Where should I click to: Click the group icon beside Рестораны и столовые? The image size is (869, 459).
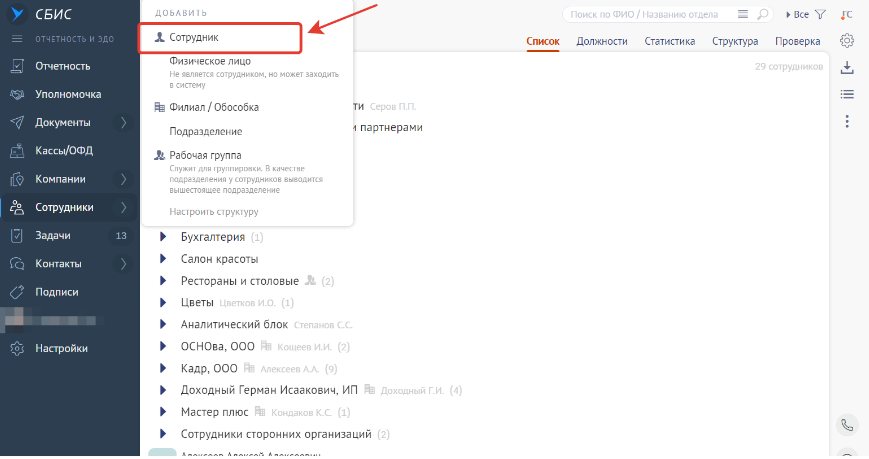pyautogui.click(x=310, y=280)
